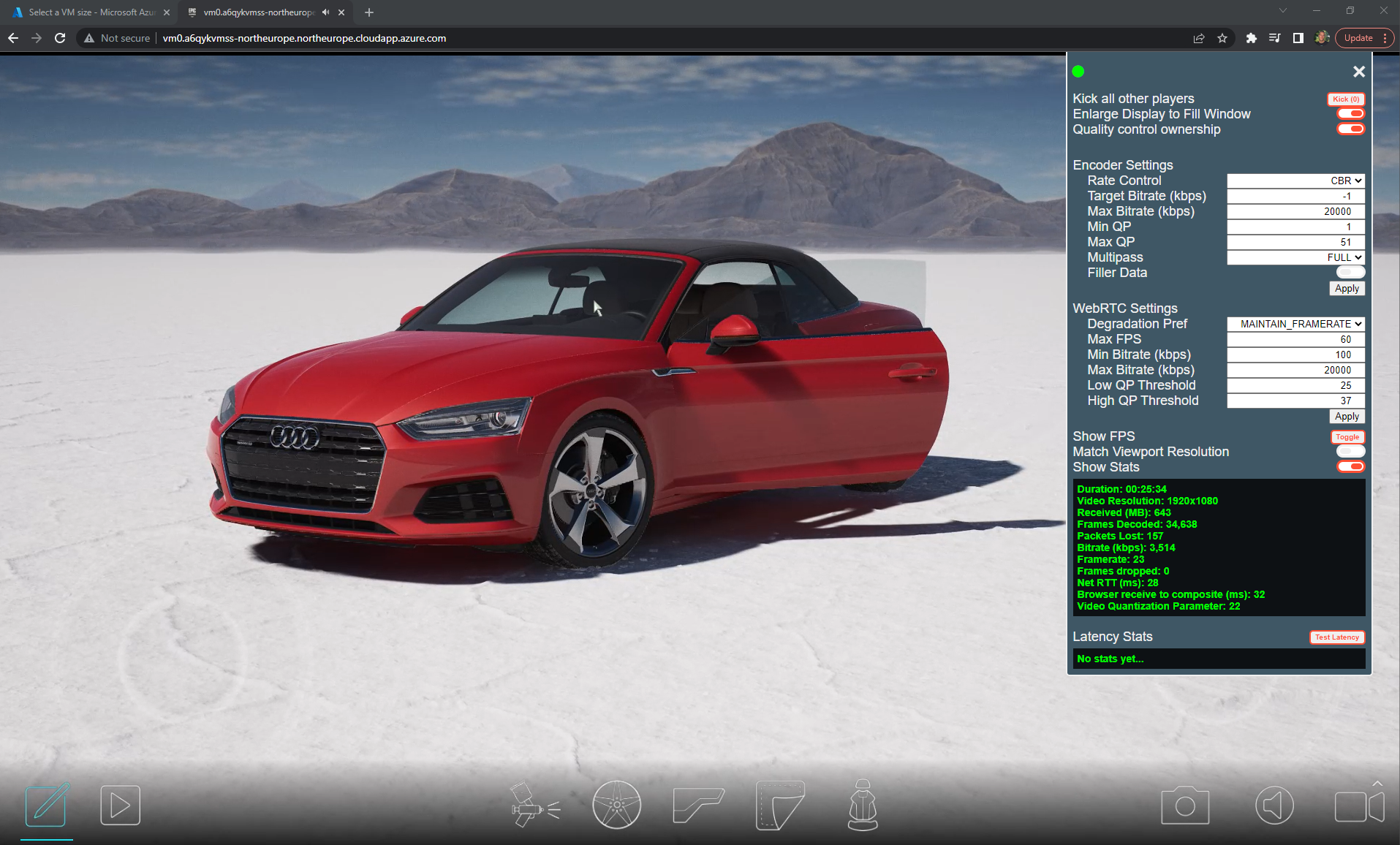The width and height of the screenshot is (1400, 845).
Task: Open media control icon in toolbar
Action: 1275,38
